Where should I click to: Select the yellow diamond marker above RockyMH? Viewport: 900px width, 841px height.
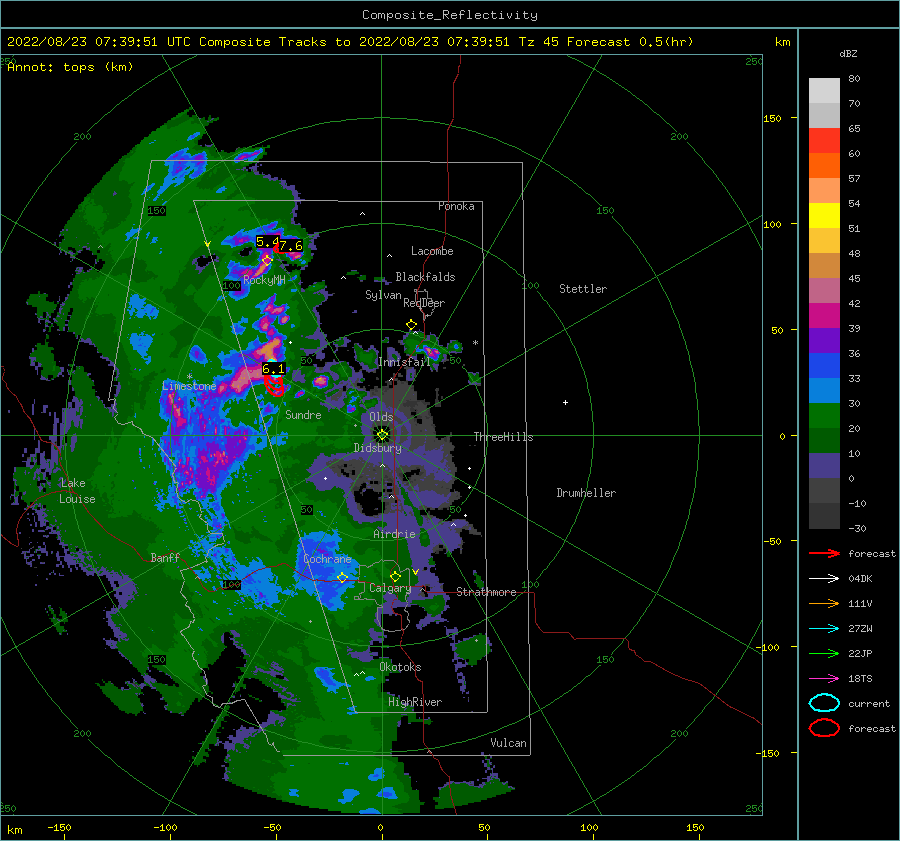267,260
